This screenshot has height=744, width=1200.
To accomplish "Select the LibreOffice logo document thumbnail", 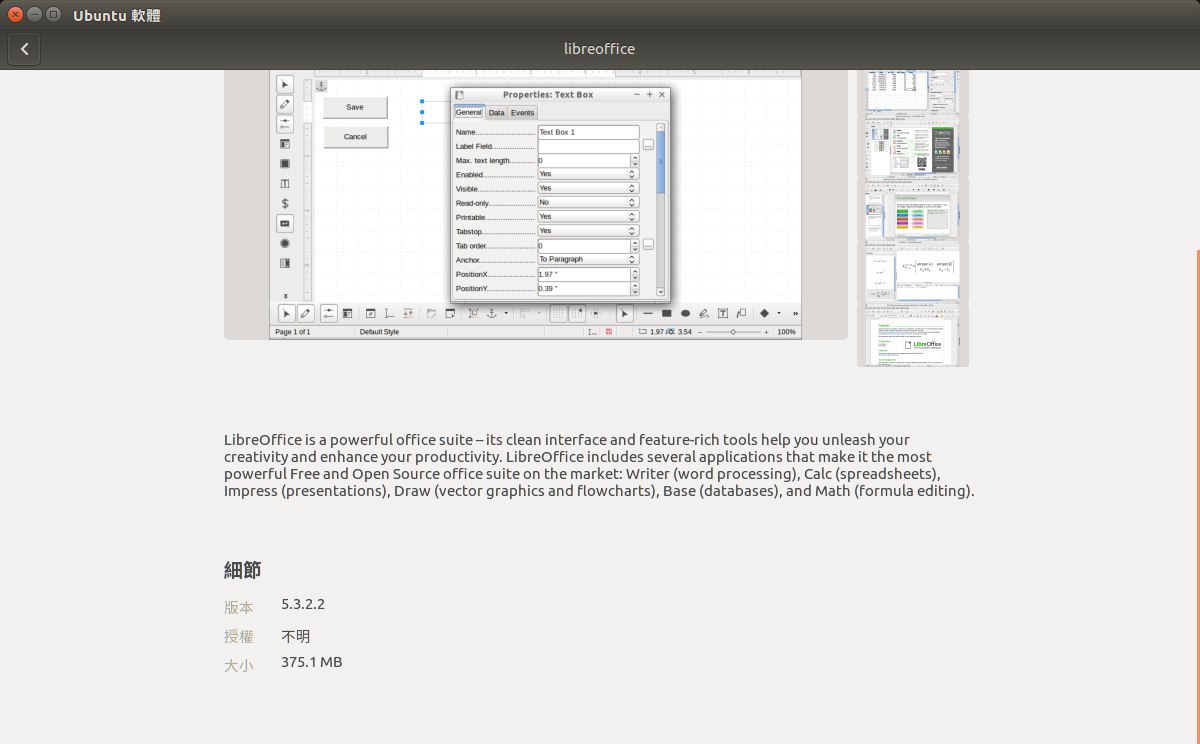I will (912, 335).
